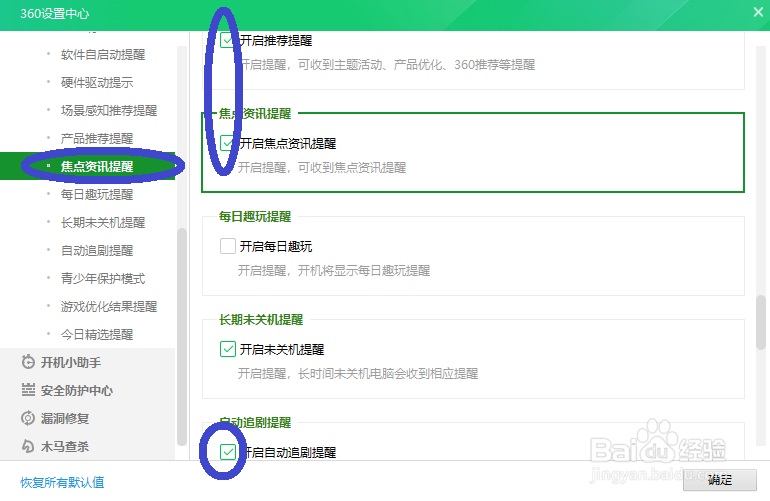The image size is (770, 501).
Task: Open the 安全防护中心 section icon
Action: click(x=28, y=390)
